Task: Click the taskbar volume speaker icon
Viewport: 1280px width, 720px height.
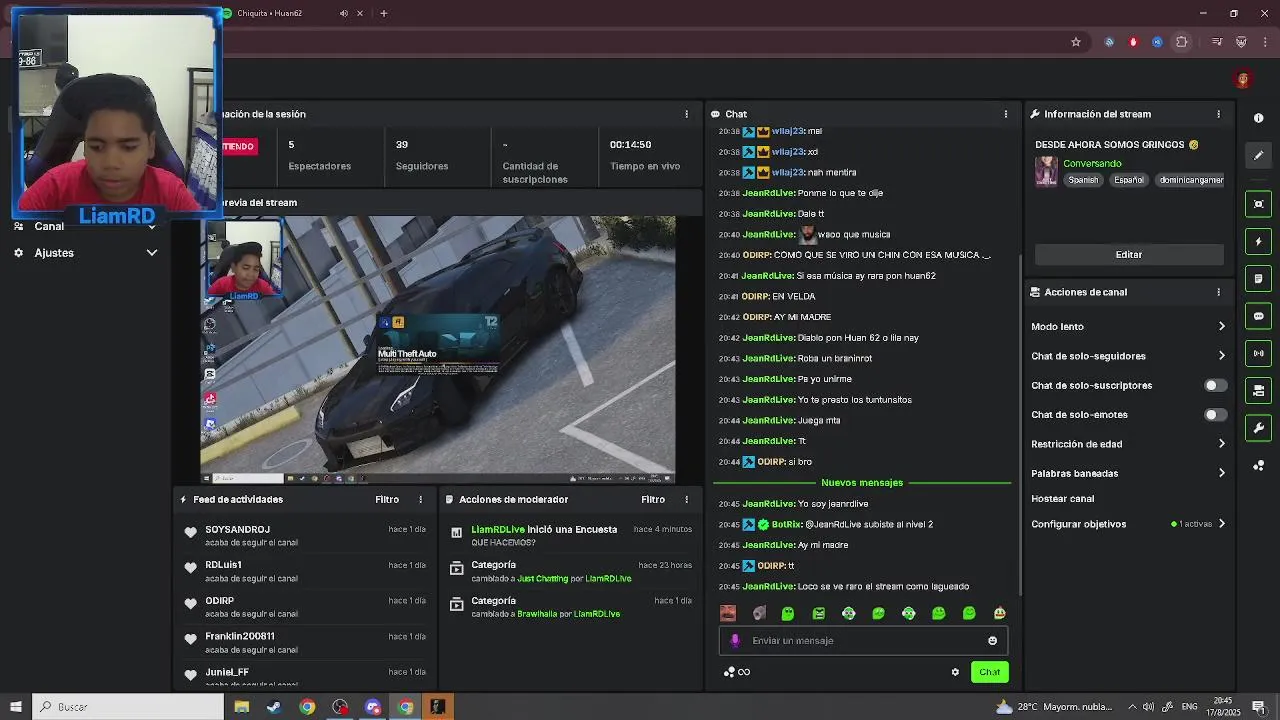Action: [1148, 707]
